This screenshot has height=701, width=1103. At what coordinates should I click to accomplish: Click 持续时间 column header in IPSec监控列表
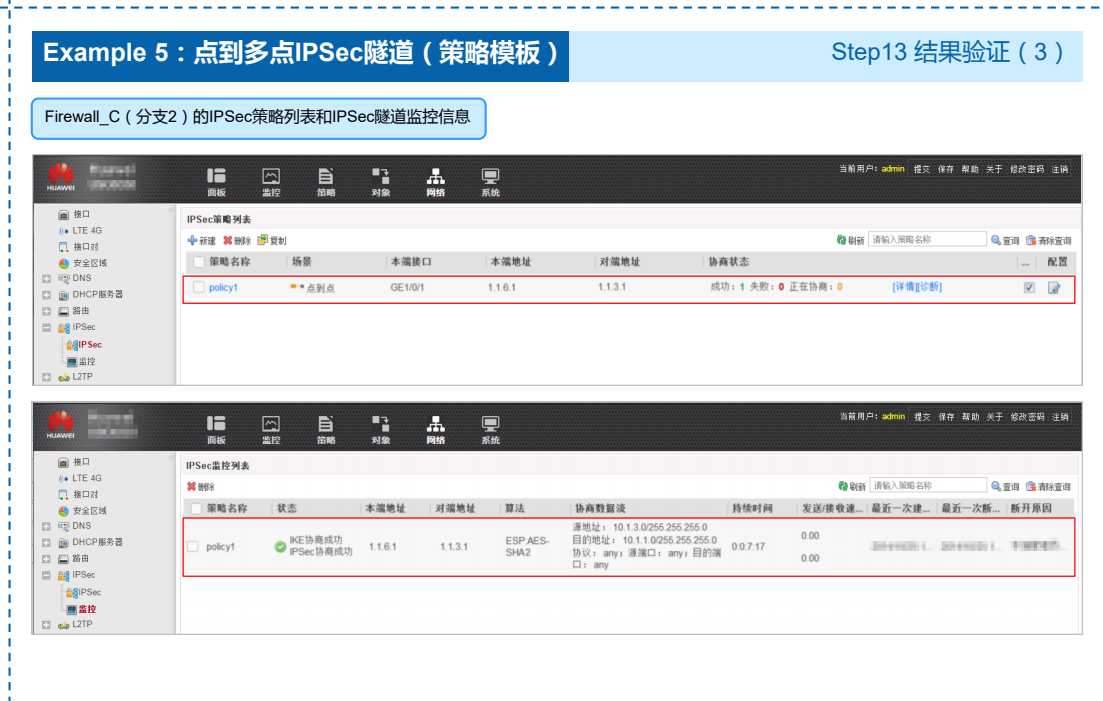pyautogui.click(x=752, y=508)
